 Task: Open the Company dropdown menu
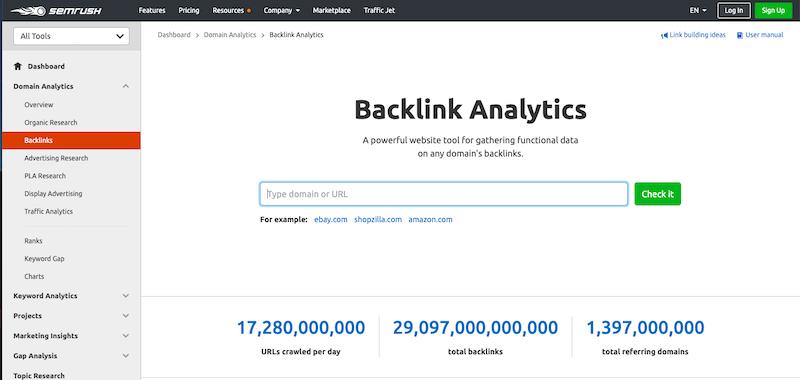pyautogui.click(x=282, y=10)
